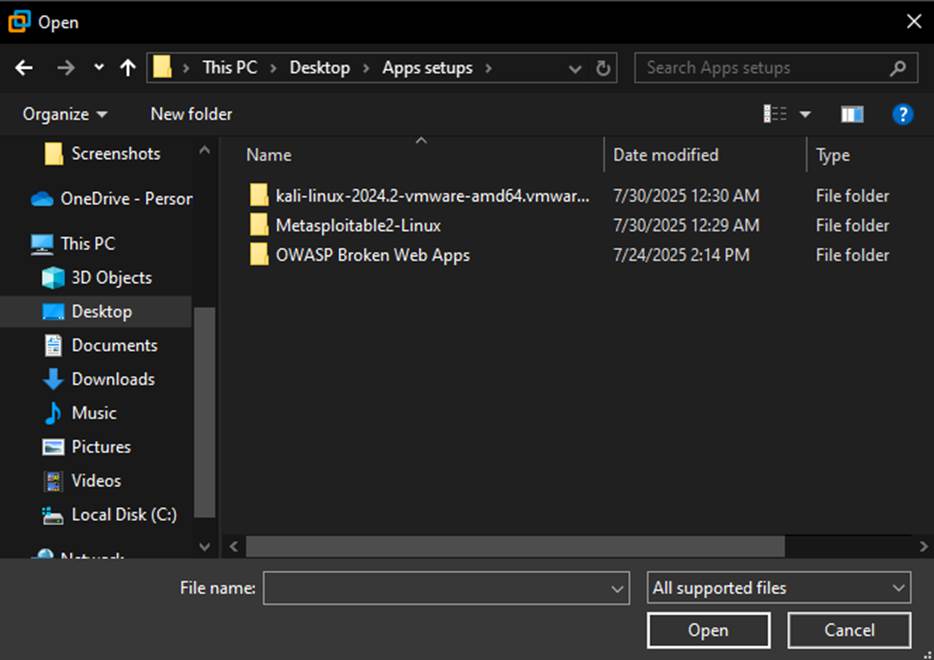Click the Open button

point(708,630)
